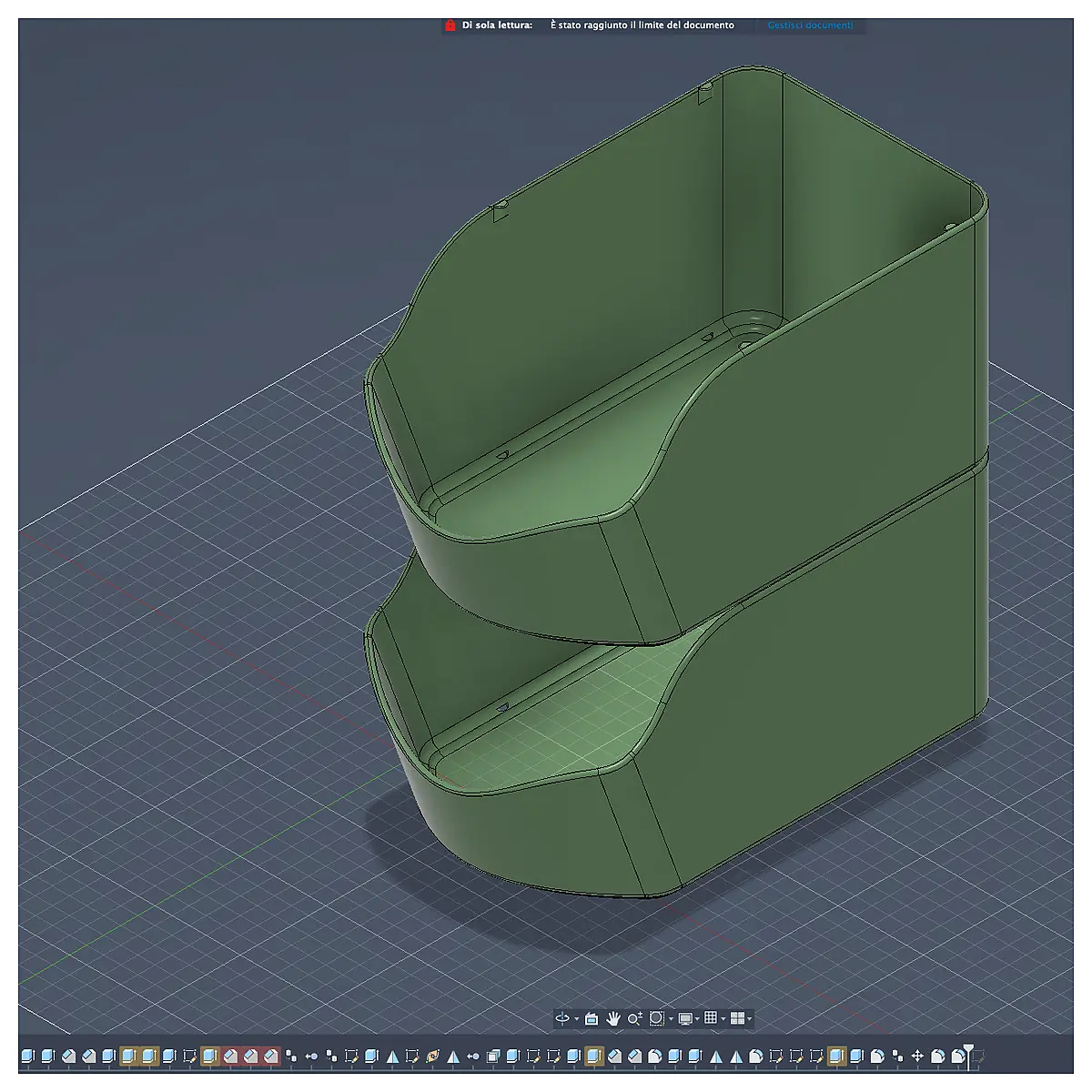
Task: Select the orange Loft feature in timeline
Action: click(x=432, y=1056)
